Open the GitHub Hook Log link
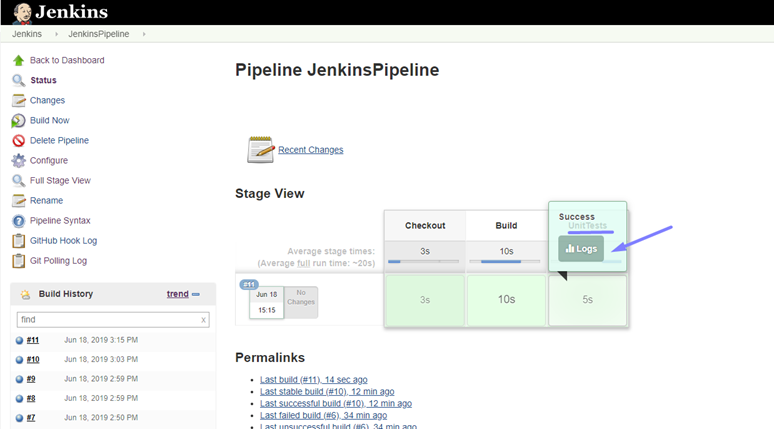 point(63,241)
